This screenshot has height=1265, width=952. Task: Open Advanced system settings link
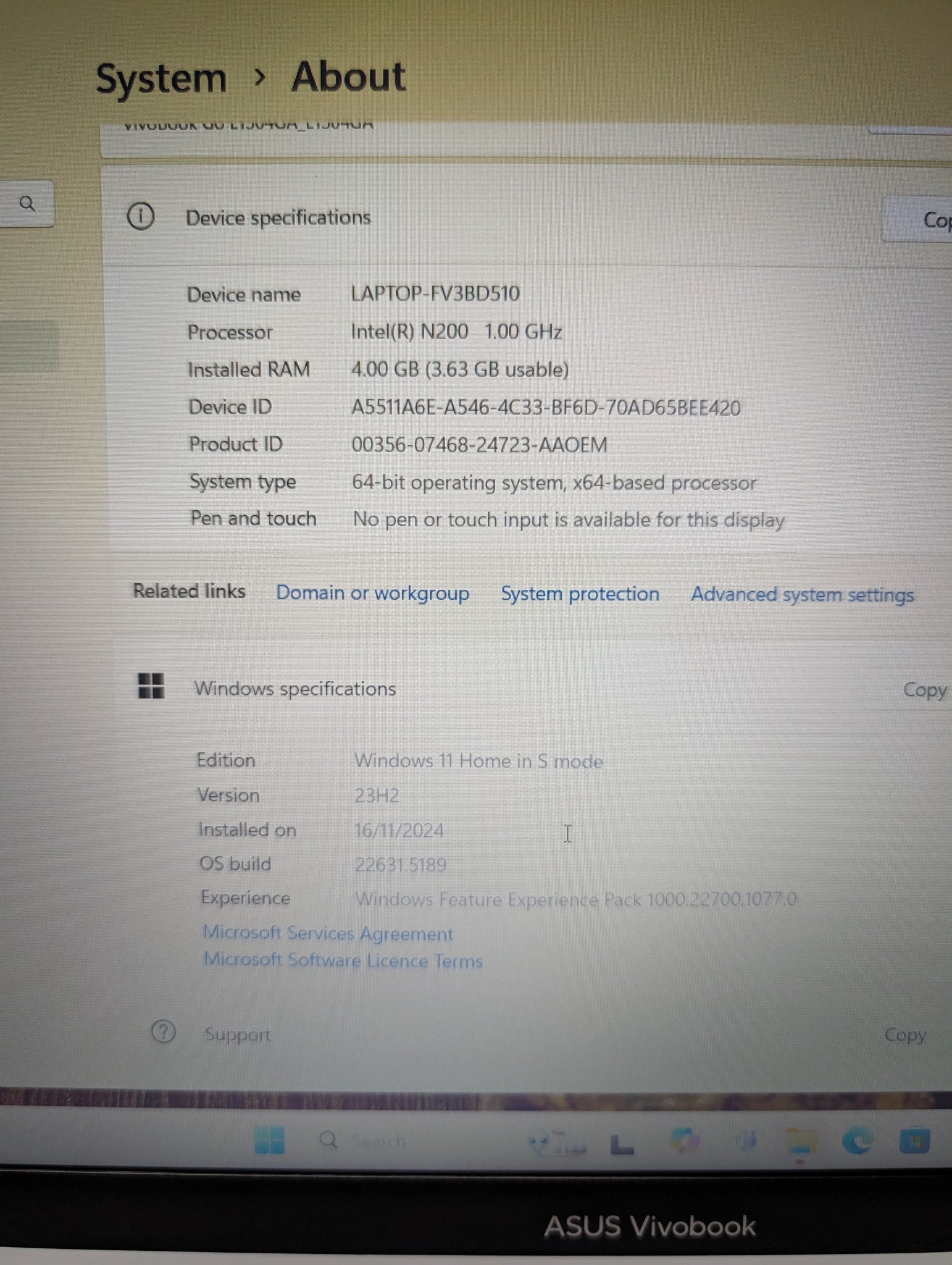(x=802, y=595)
